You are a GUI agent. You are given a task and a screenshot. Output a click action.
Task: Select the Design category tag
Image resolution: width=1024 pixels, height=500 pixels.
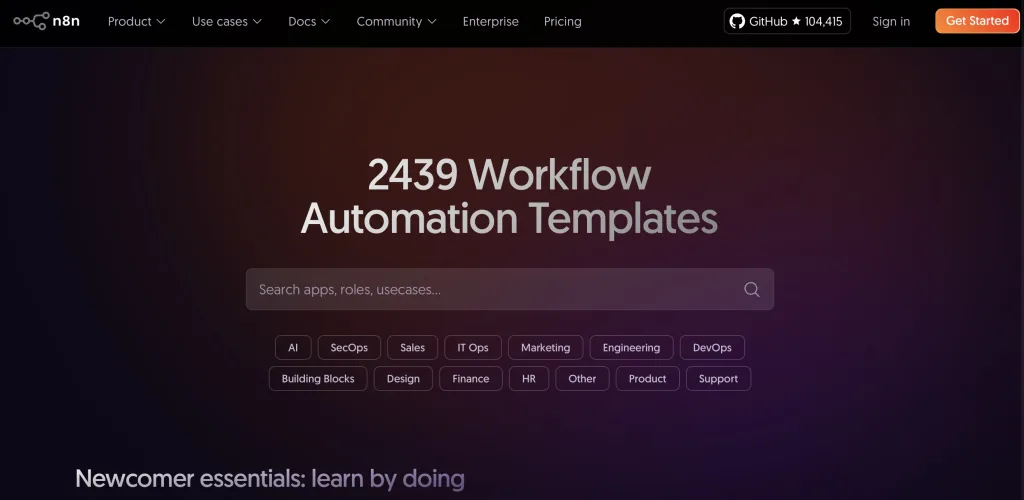(x=403, y=379)
